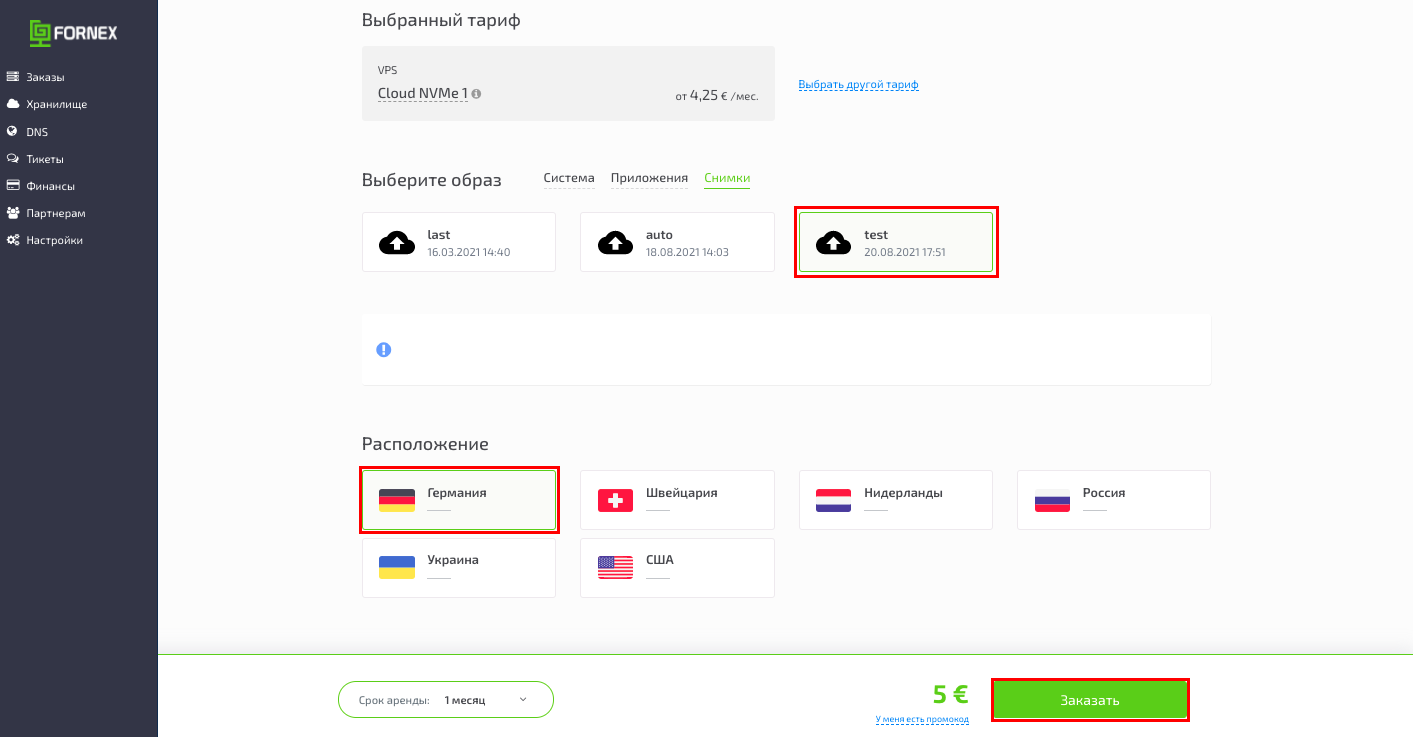The width and height of the screenshot is (1413, 737).
Task: Select the 'last' snapshot card
Action: tap(459, 242)
